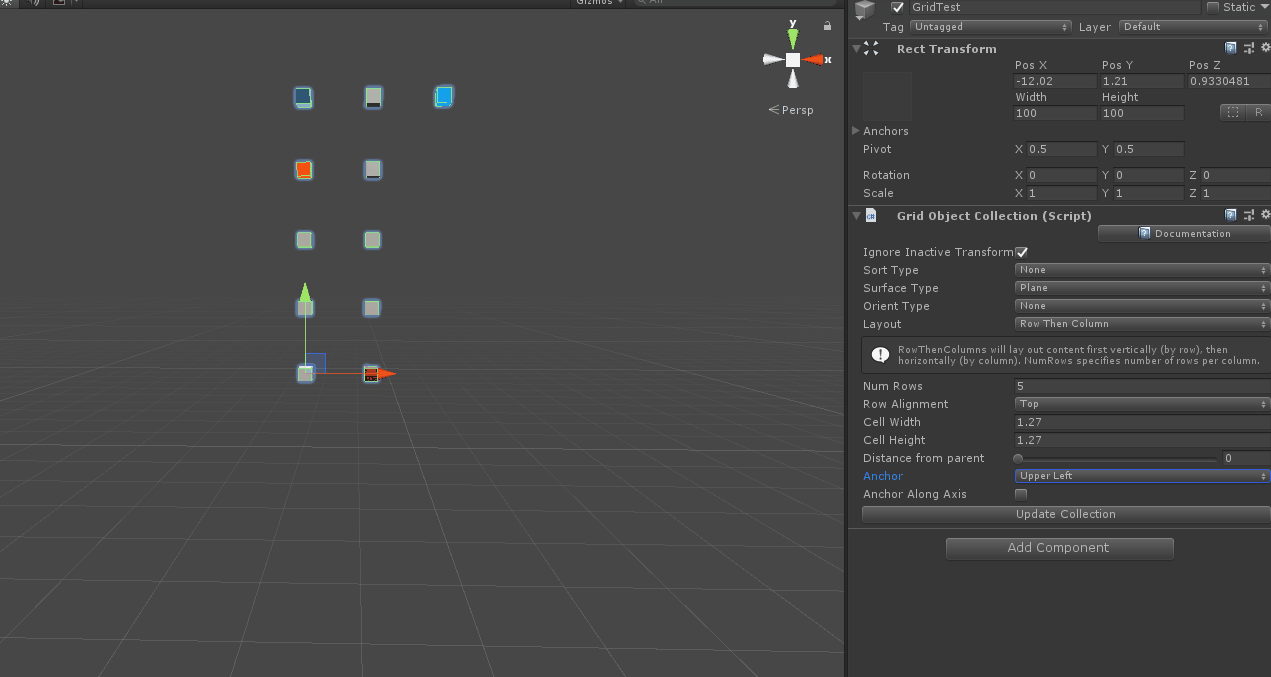Click the Add Component button

click(1059, 548)
